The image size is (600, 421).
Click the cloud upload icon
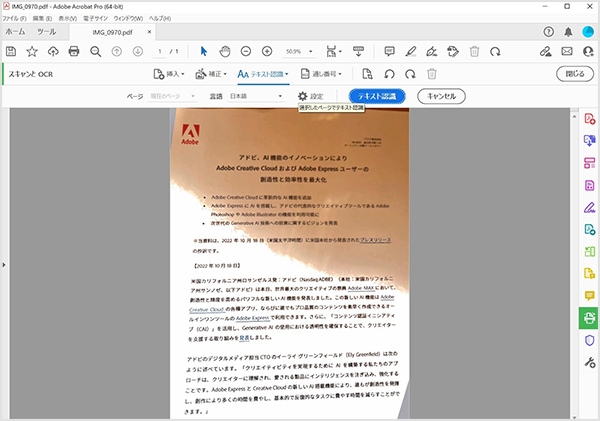[53, 51]
